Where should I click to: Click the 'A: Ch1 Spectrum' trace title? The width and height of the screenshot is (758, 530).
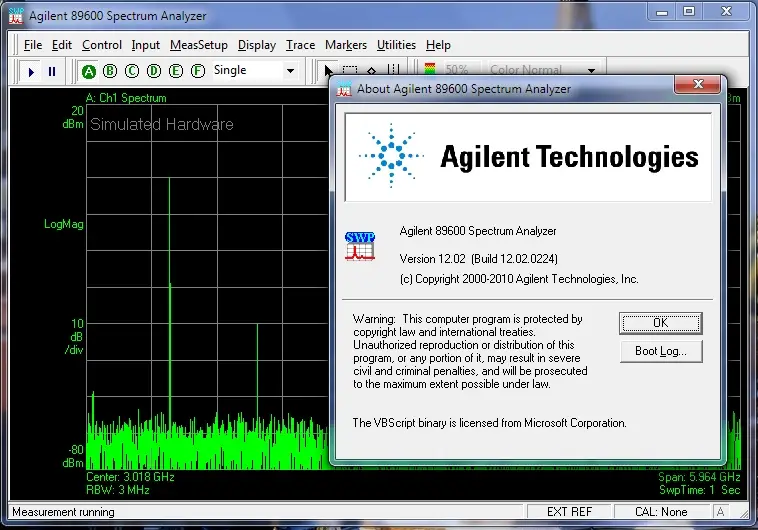(126, 98)
